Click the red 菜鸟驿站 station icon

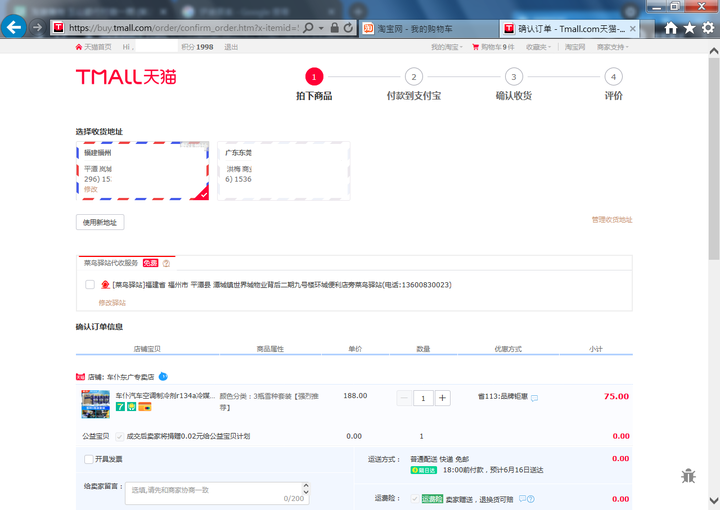(x=105, y=285)
